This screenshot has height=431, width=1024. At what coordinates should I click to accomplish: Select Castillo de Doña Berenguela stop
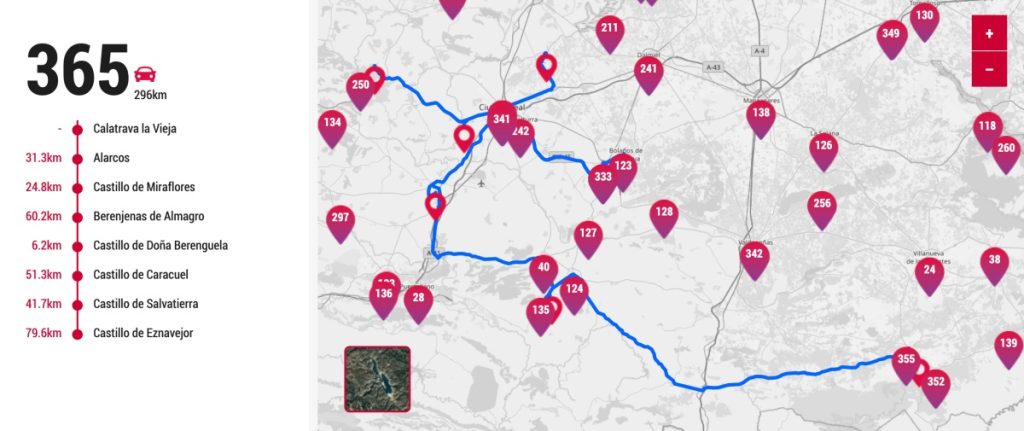pyautogui.click(x=161, y=246)
